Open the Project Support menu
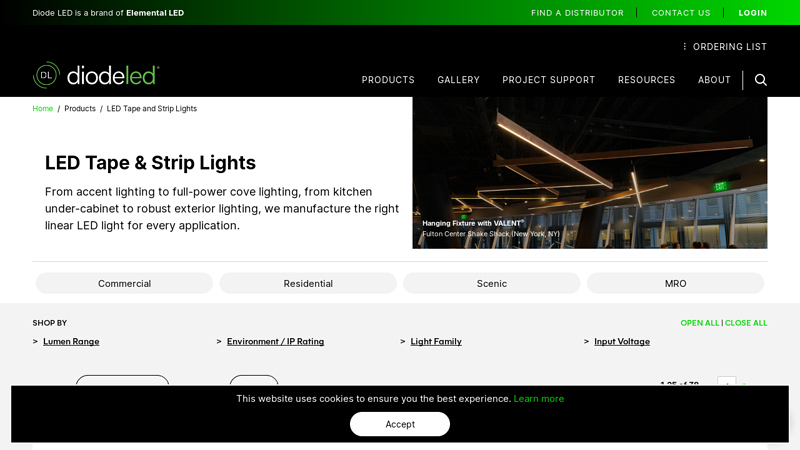 548,80
